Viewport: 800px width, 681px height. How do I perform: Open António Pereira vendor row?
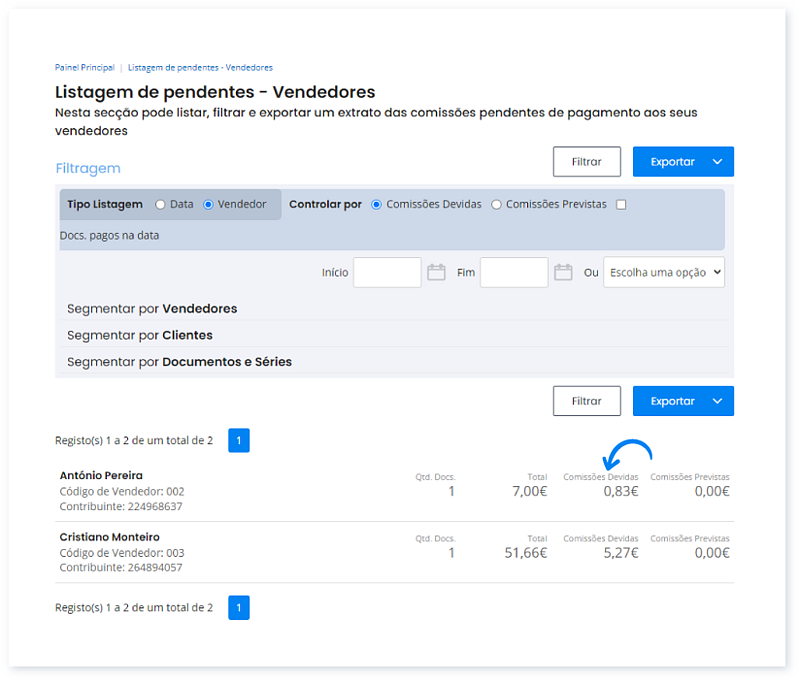101,475
